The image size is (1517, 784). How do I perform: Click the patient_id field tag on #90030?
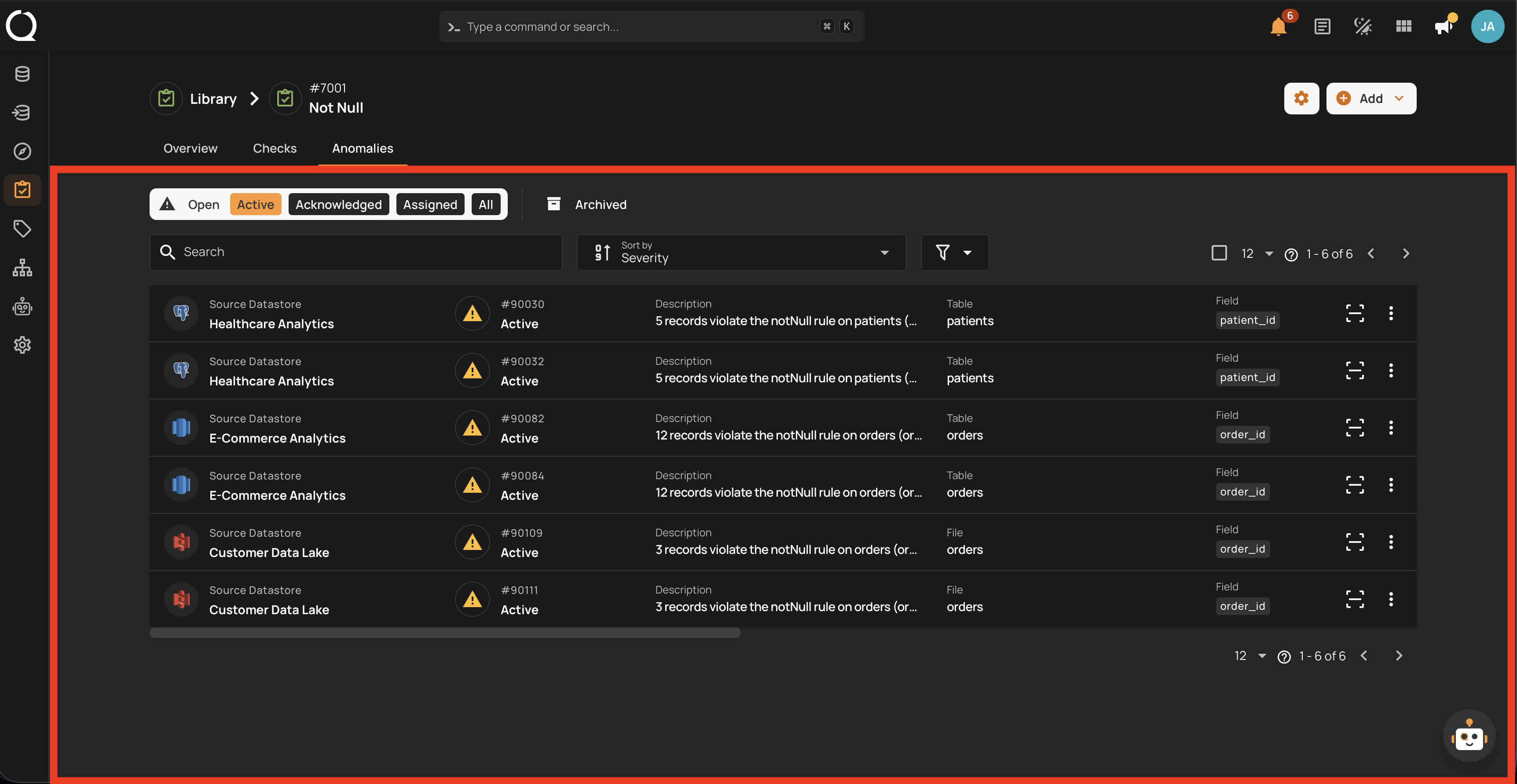click(1247, 320)
